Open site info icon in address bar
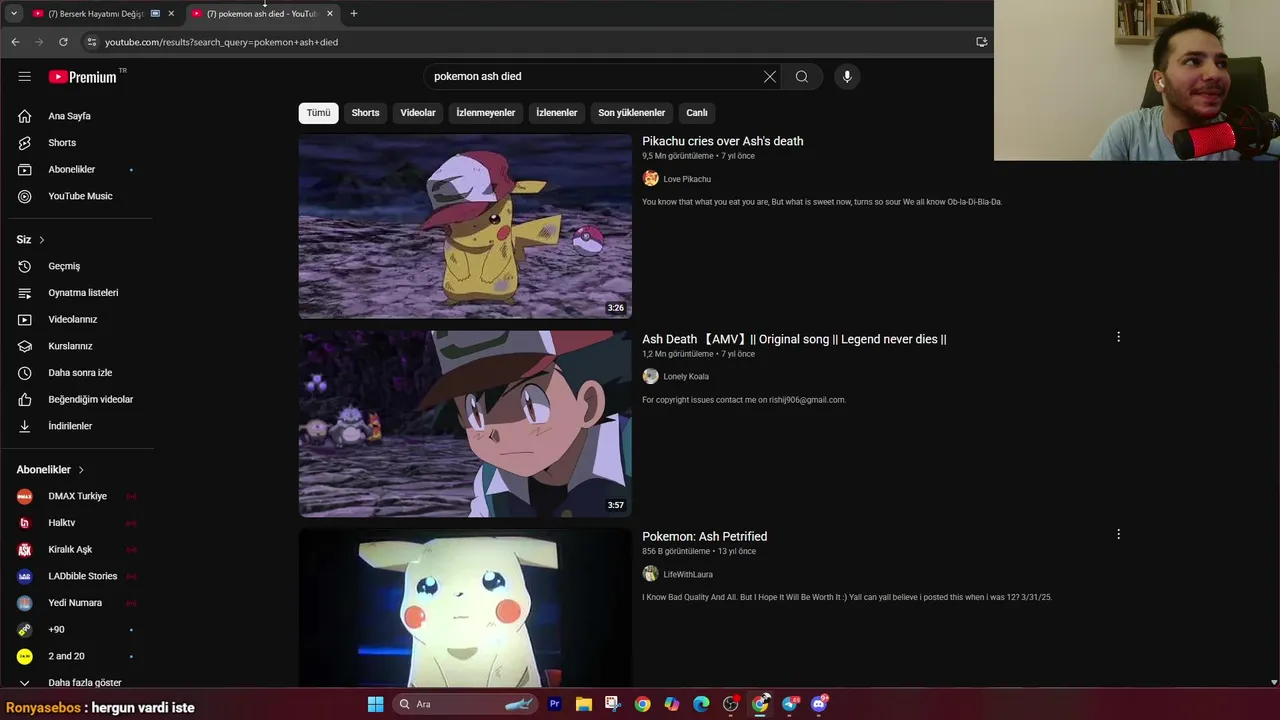Image resolution: width=1280 pixels, height=720 pixels. 91,42
